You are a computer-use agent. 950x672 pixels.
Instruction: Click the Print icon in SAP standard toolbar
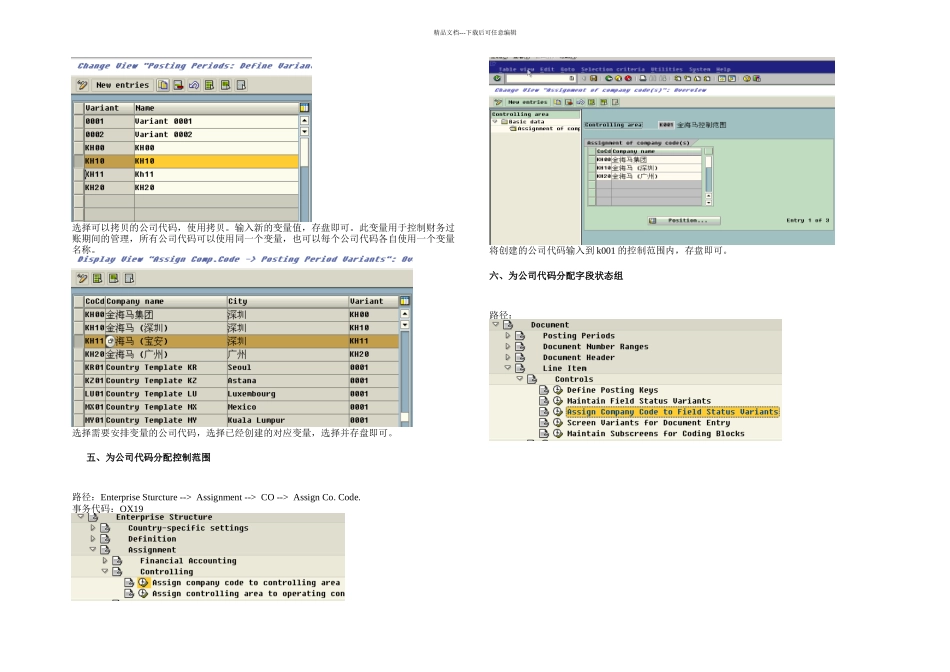point(643,78)
